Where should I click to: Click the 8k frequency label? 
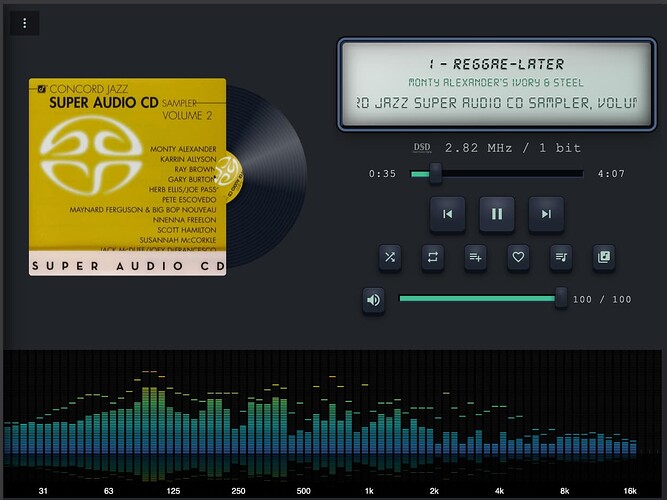pyautogui.click(x=564, y=491)
